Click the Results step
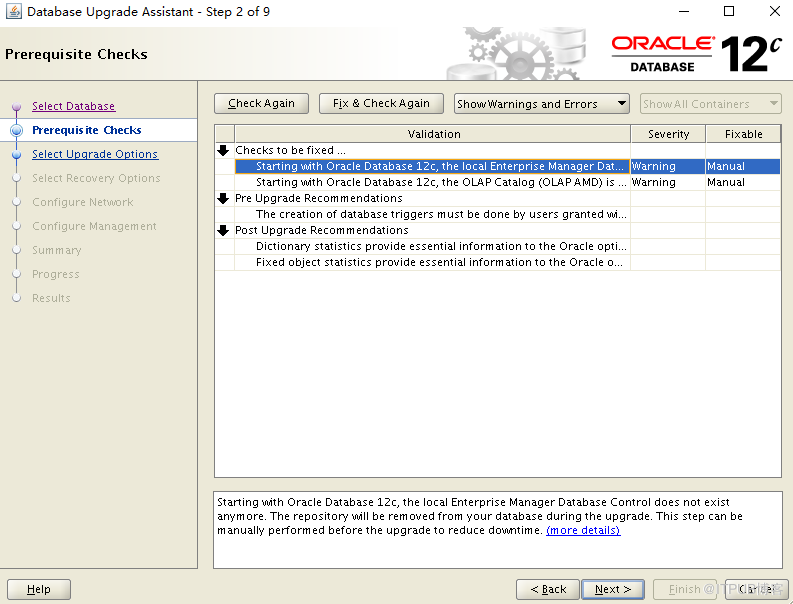The width and height of the screenshot is (793, 604). coord(51,298)
